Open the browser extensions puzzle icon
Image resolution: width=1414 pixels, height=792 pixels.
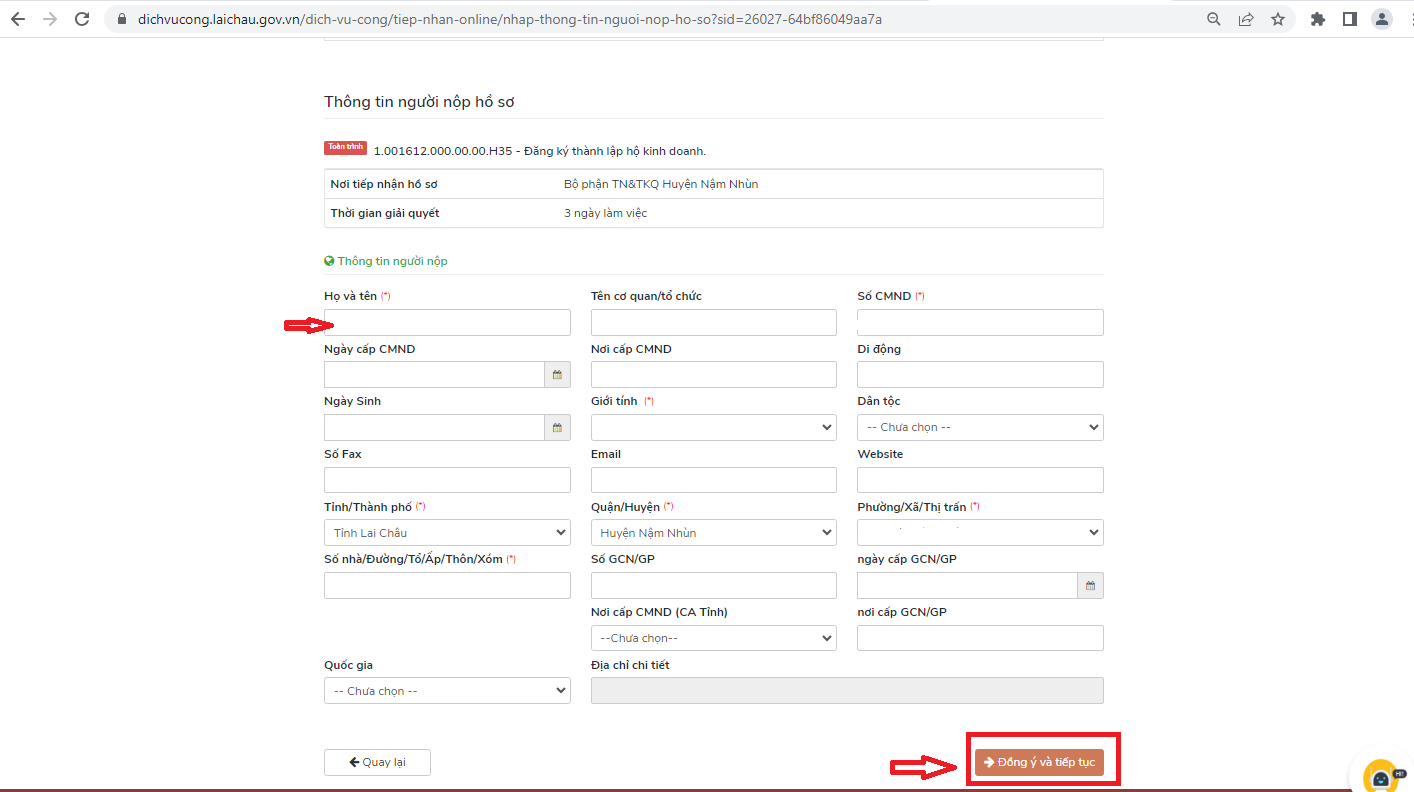(x=1317, y=19)
